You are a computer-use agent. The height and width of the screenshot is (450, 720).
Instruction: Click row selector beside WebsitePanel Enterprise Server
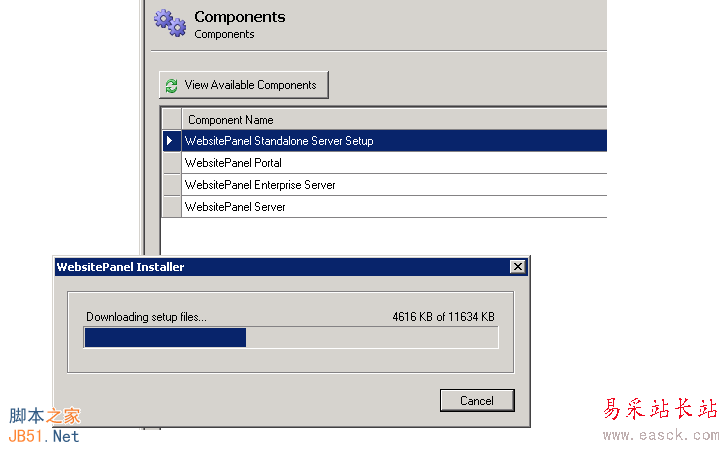[x=171, y=185]
